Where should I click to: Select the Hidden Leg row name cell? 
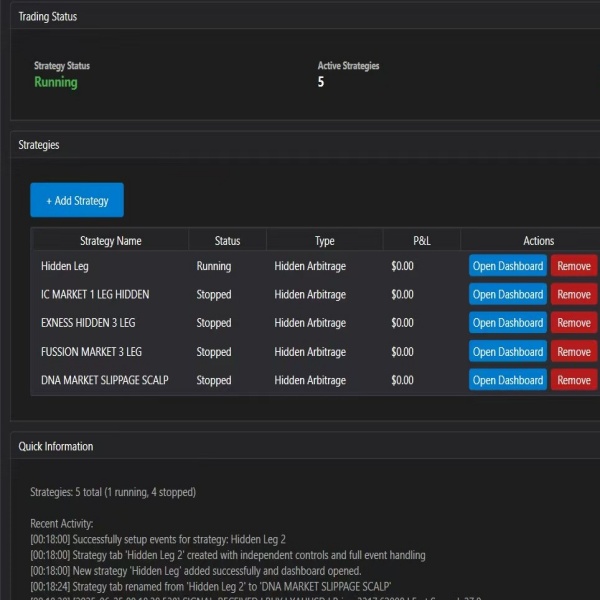click(x=64, y=266)
